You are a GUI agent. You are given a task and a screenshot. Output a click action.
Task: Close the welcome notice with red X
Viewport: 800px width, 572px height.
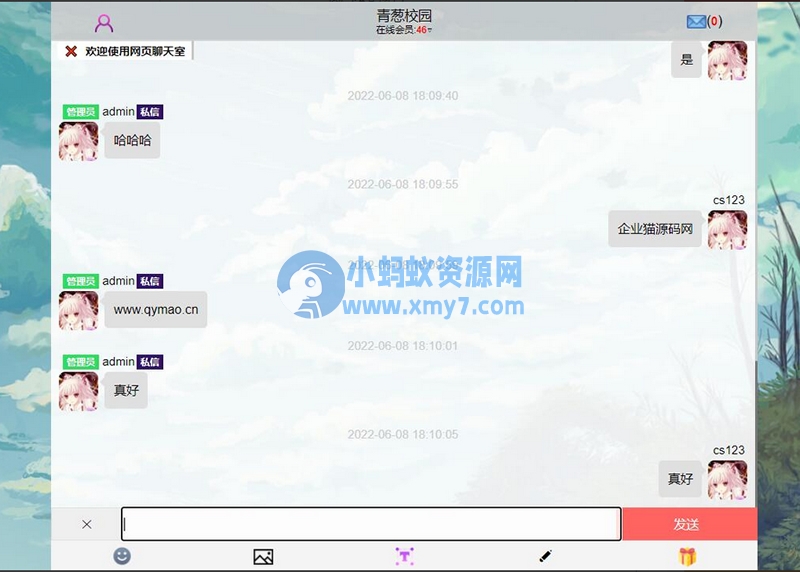(71, 51)
